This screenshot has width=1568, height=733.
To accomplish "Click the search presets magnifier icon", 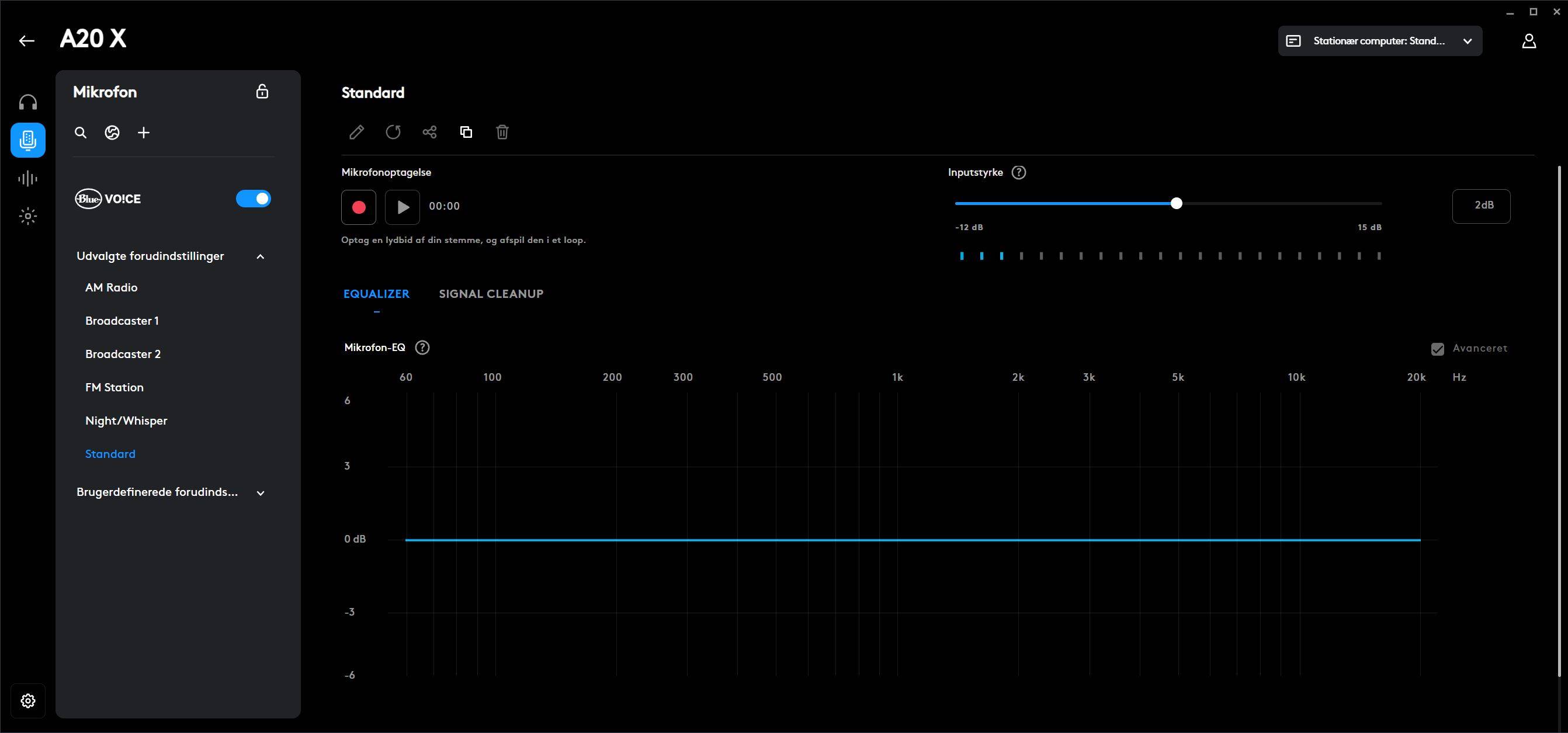I will pos(81,133).
